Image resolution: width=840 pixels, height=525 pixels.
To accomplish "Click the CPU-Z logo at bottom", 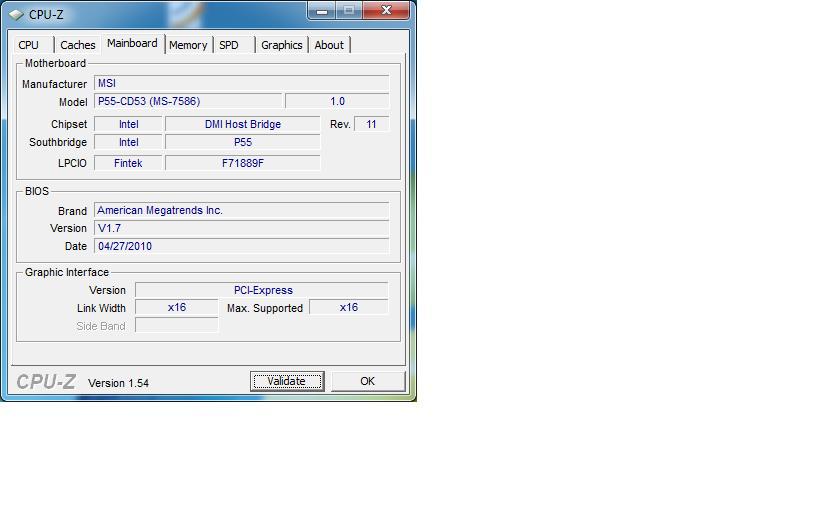I will [46, 382].
